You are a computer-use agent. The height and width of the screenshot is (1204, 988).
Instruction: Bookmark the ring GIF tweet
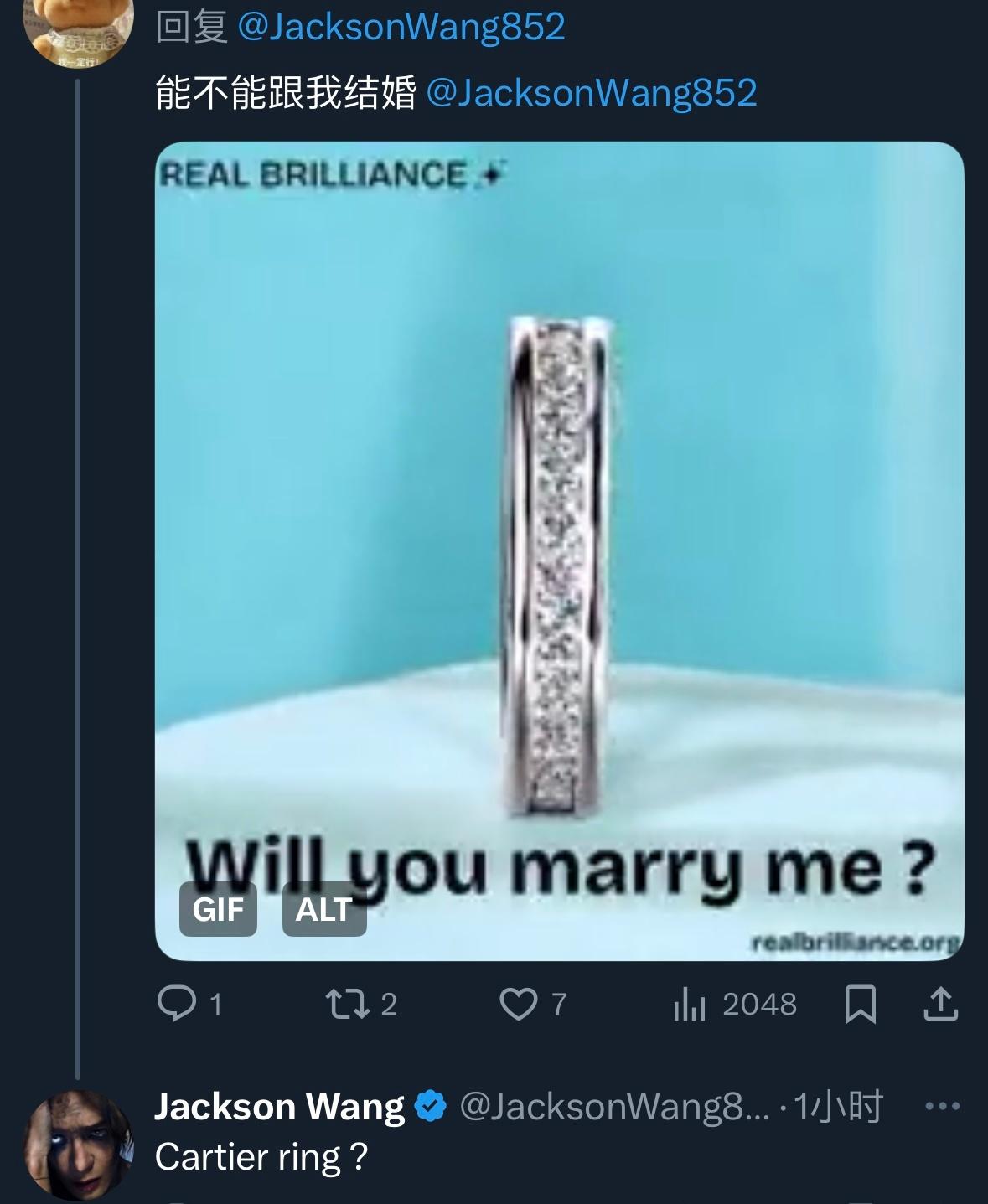pyautogui.click(x=861, y=1004)
